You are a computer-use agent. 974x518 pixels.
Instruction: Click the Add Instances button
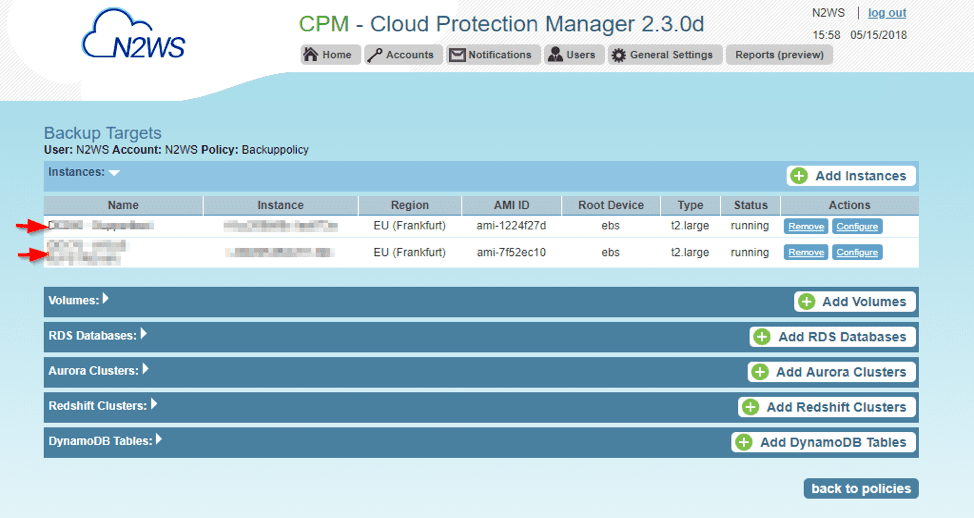coord(851,176)
